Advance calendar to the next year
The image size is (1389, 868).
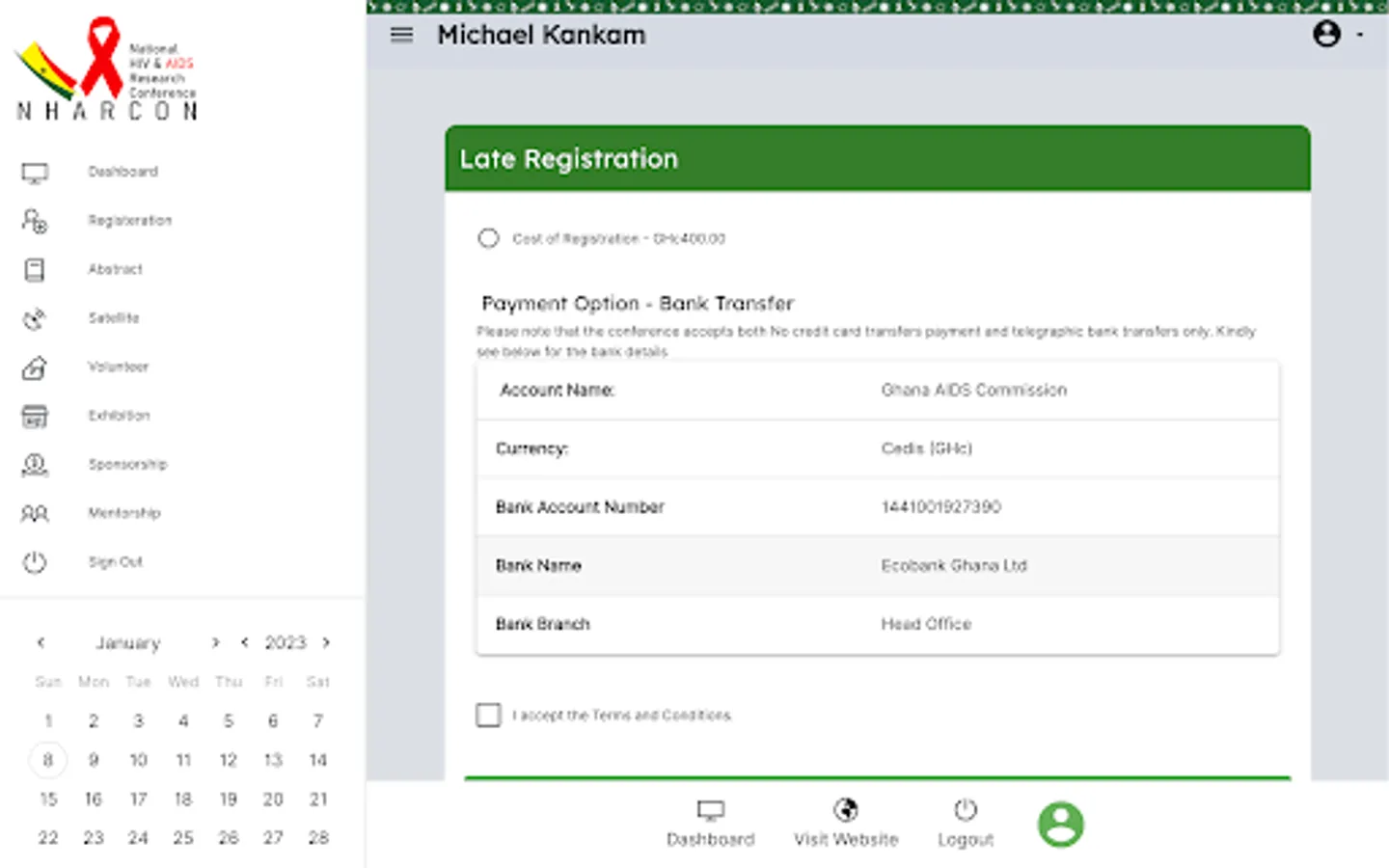click(x=326, y=642)
